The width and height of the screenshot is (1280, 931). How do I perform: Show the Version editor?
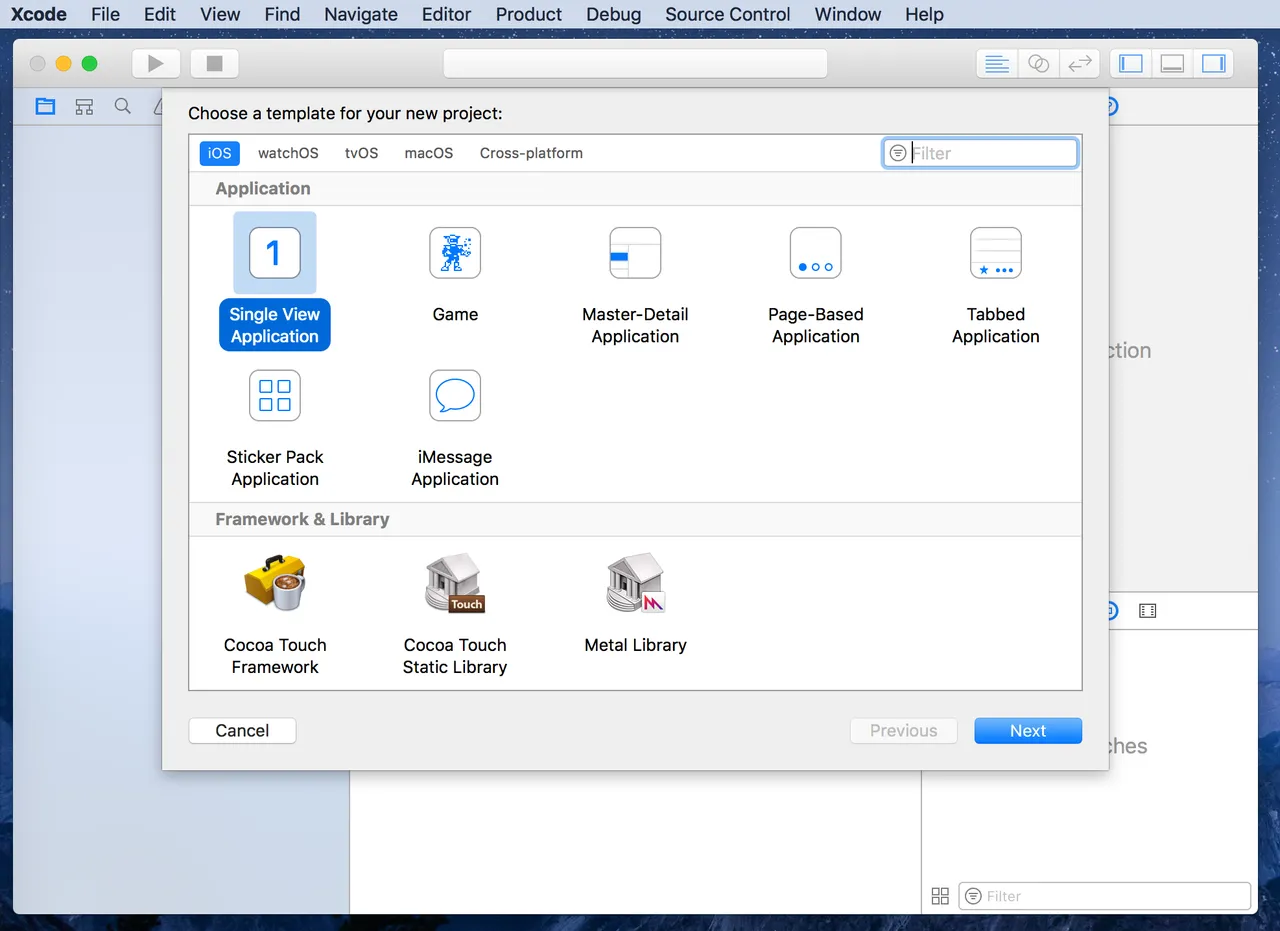(x=1080, y=64)
